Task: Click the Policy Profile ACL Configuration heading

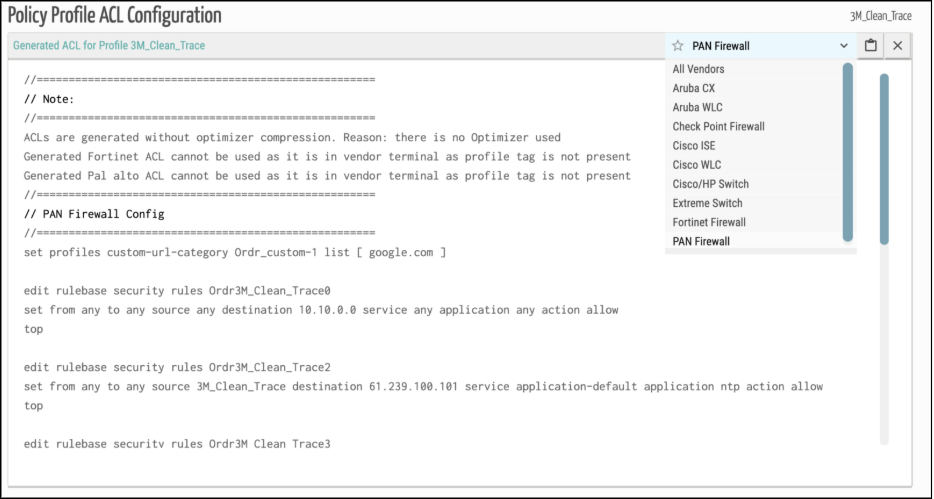Action: coord(115,16)
